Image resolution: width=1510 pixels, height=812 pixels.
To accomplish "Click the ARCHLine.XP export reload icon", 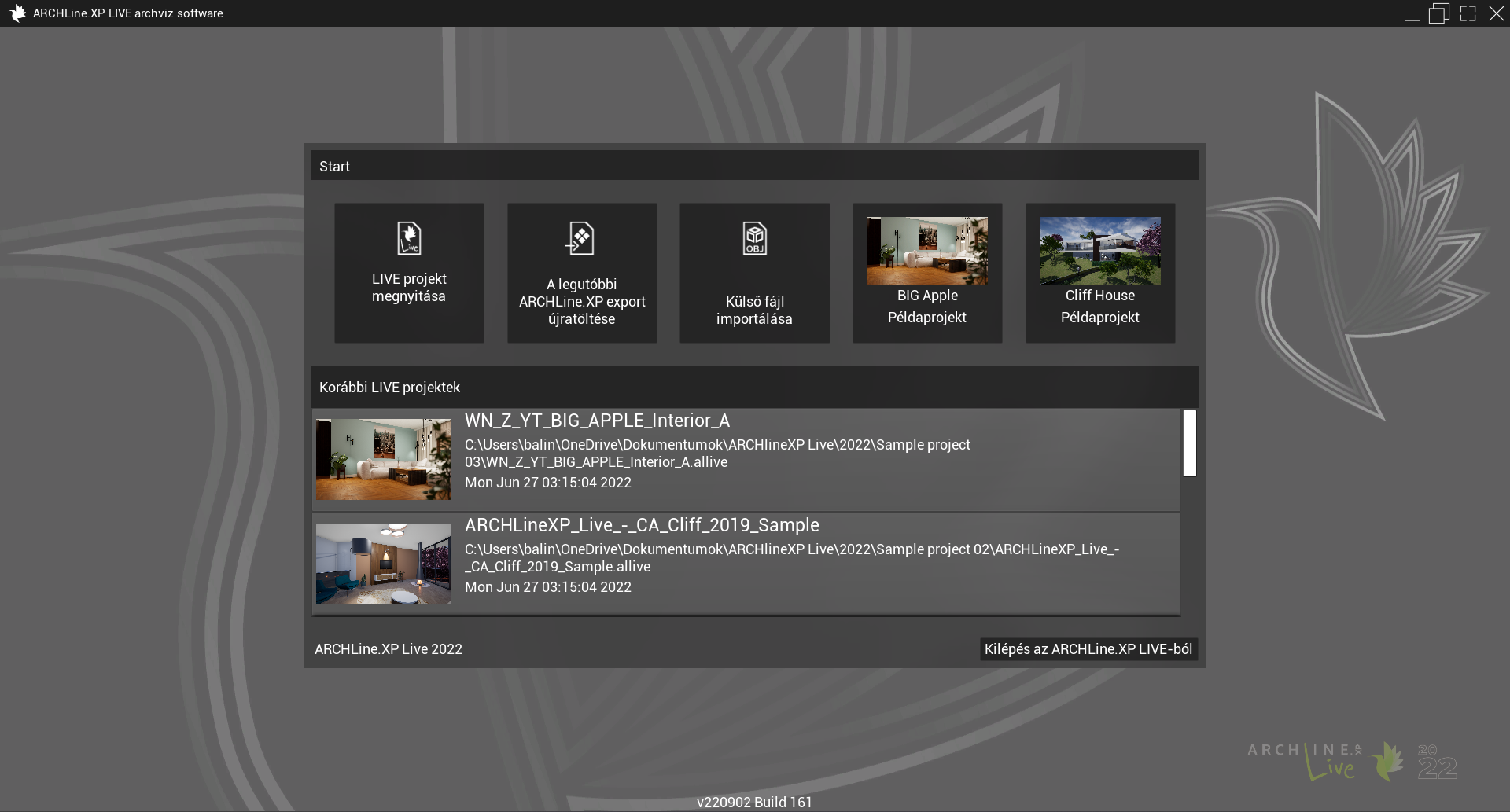I will point(580,238).
